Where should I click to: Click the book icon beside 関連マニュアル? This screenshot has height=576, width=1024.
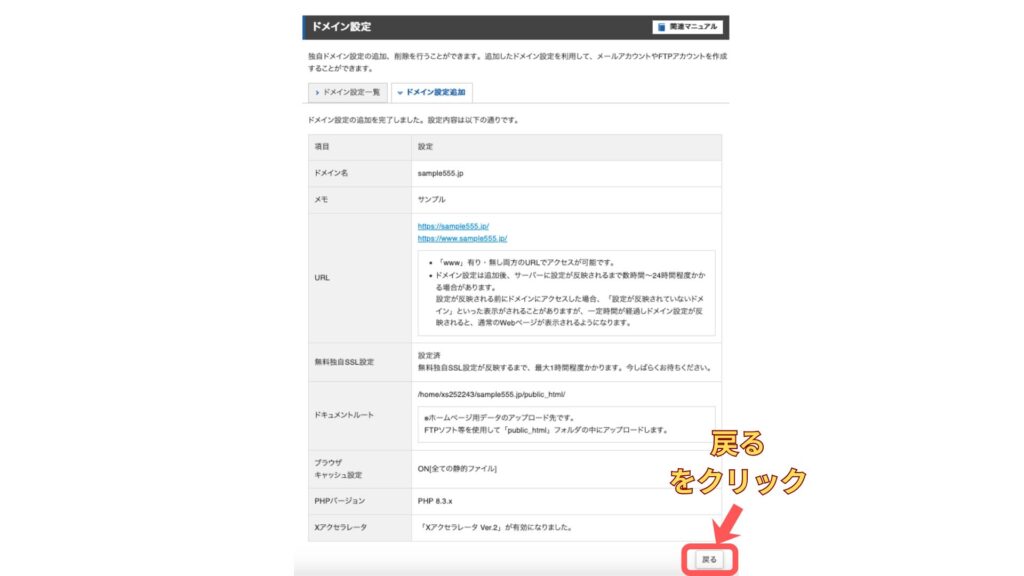(661, 27)
